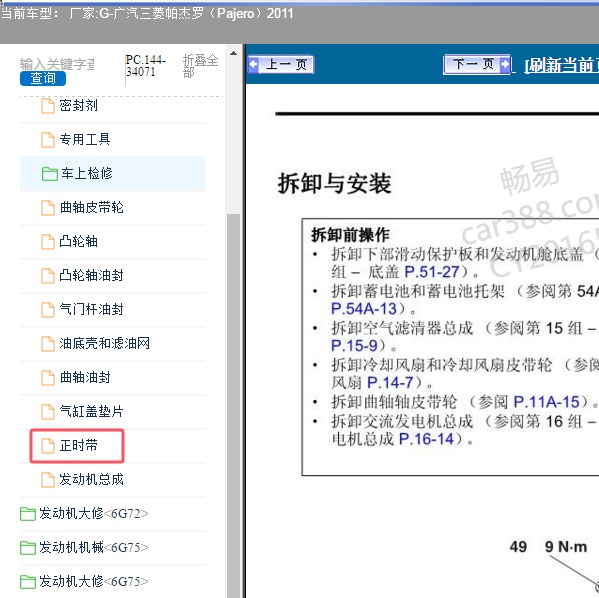The height and width of the screenshot is (598, 599).
Task: Open the P.15-9 page reference link
Action: pos(354,345)
